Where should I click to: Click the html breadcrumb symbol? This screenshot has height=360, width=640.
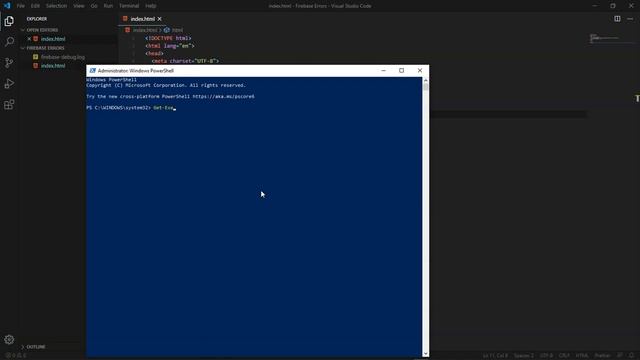click(177, 30)
